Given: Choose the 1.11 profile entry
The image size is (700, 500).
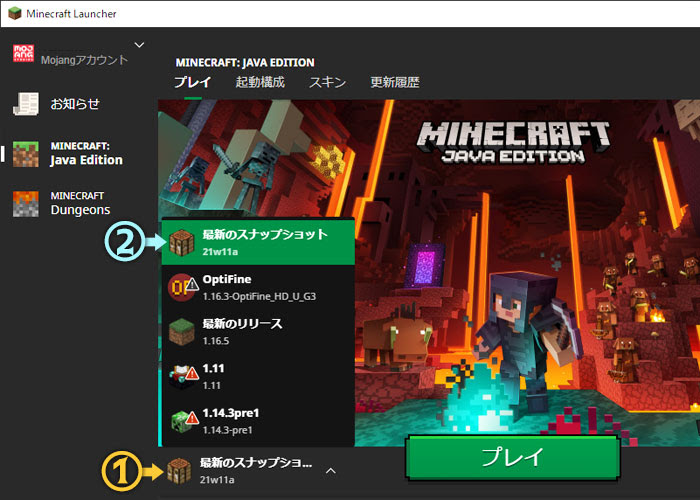Looking at the screenshot, I should tap(258, 377).
